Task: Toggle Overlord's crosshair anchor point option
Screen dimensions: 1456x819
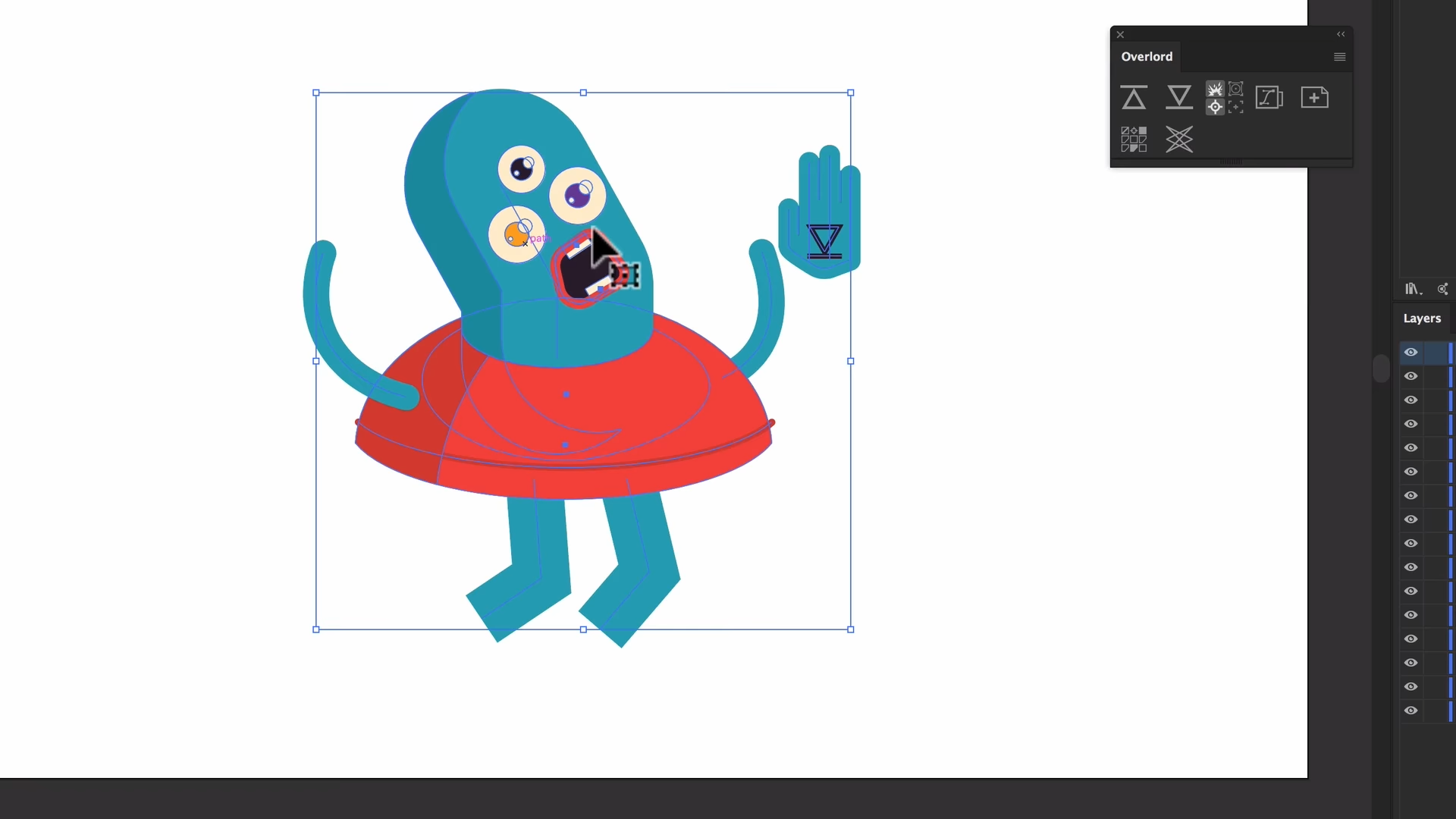Action: (1215, 107)
